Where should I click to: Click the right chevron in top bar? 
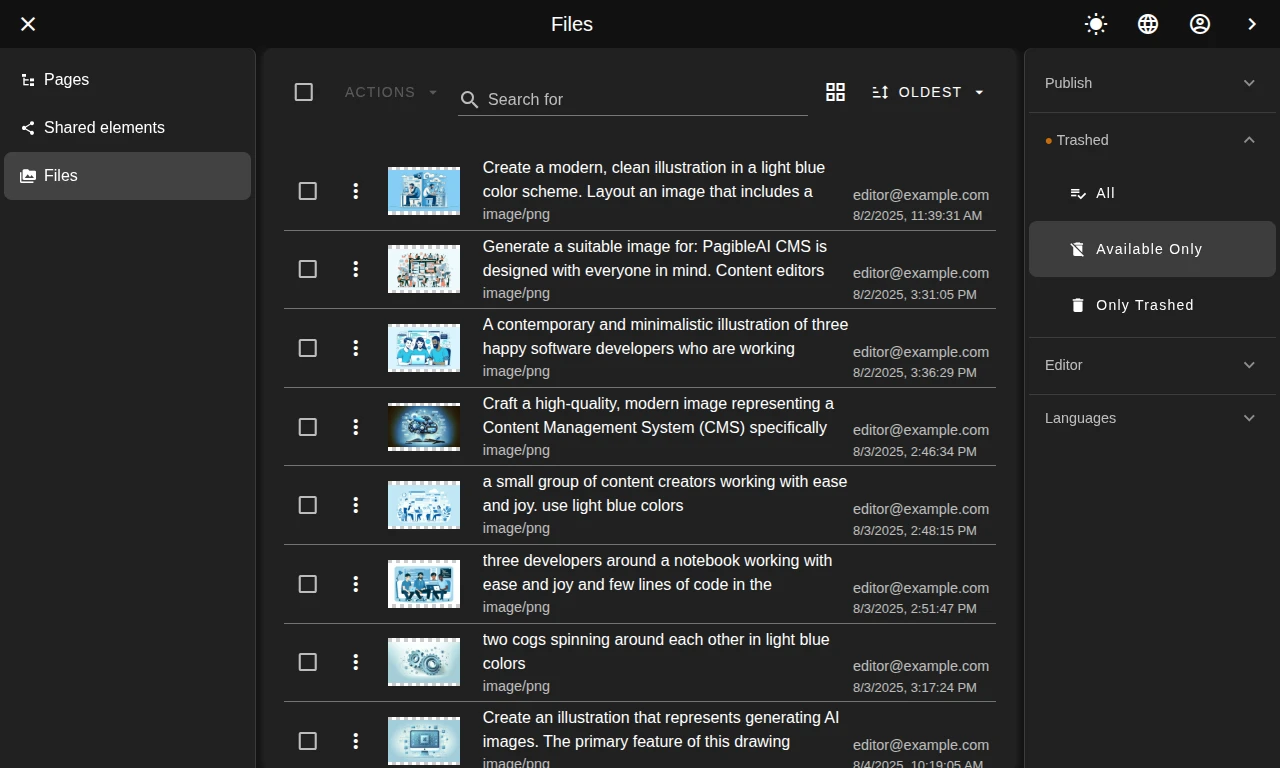tap(1252, 24)
